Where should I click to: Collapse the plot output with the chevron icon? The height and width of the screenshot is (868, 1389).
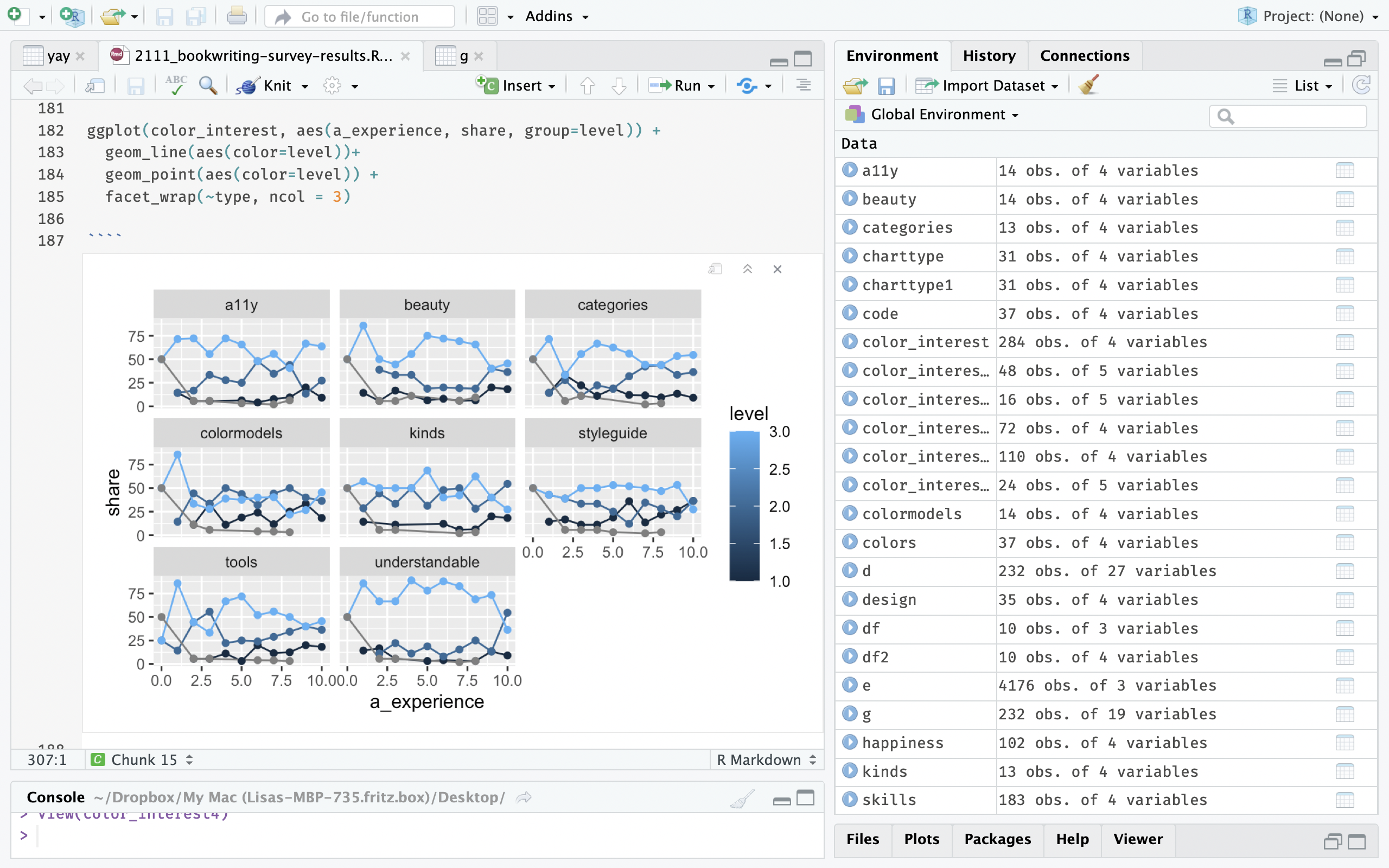pos(747,269)
